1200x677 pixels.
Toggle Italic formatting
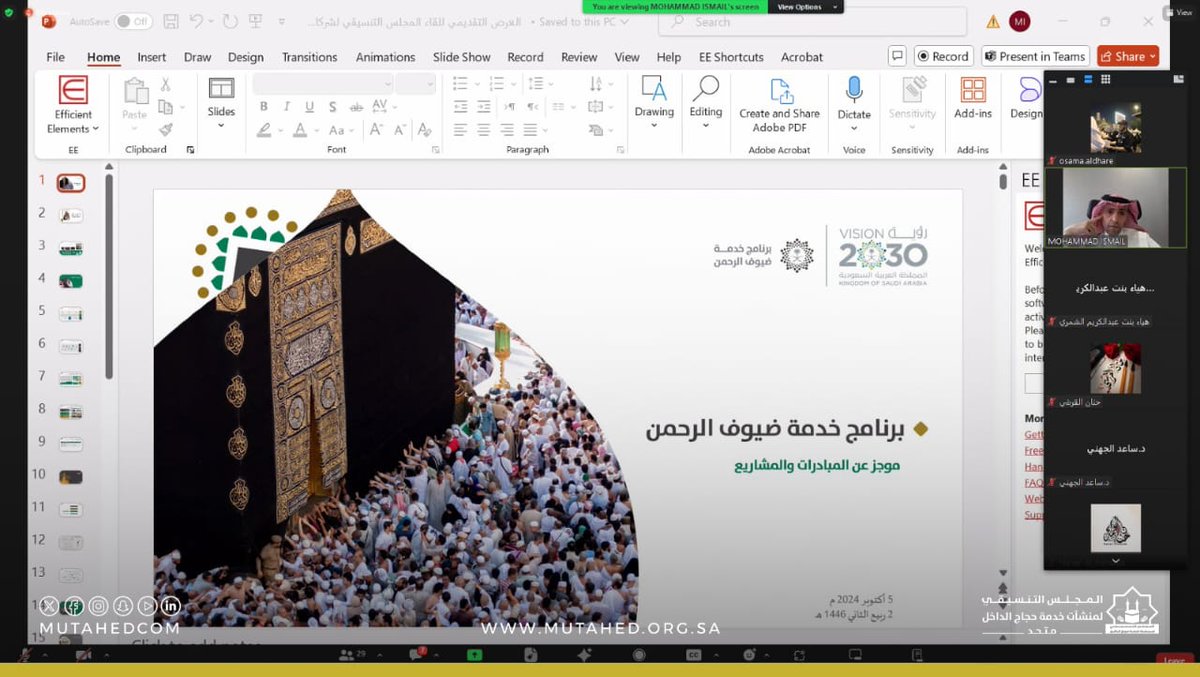tap(287, 106)
